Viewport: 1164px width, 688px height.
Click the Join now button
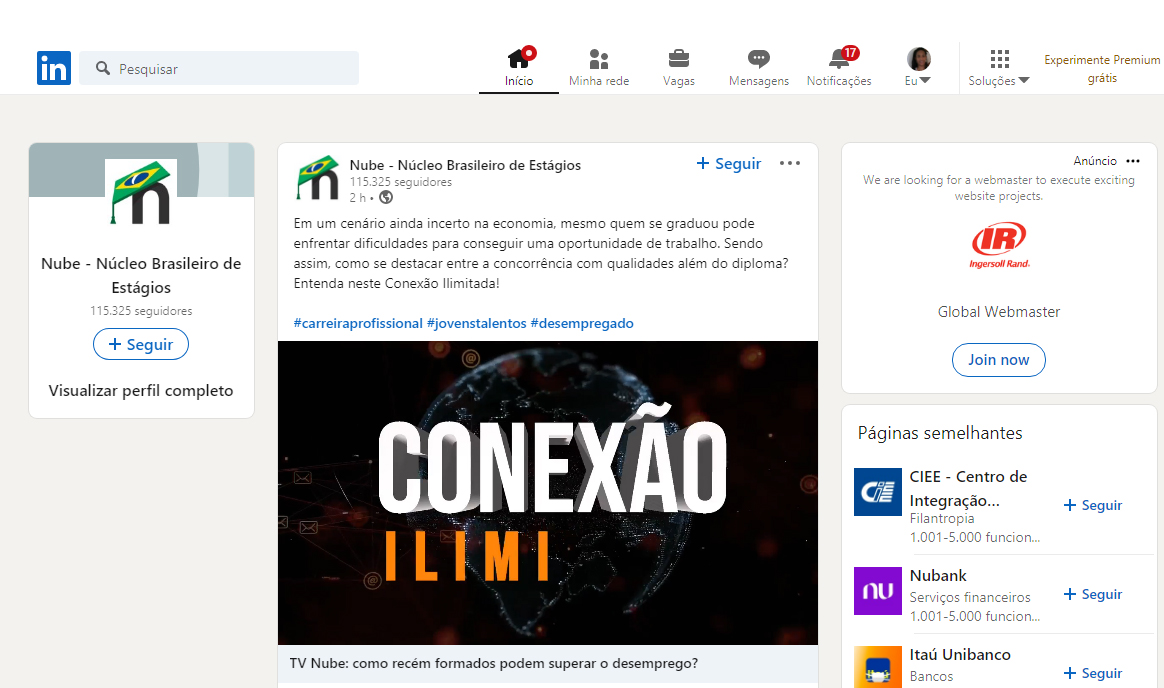tap(998, 360)
